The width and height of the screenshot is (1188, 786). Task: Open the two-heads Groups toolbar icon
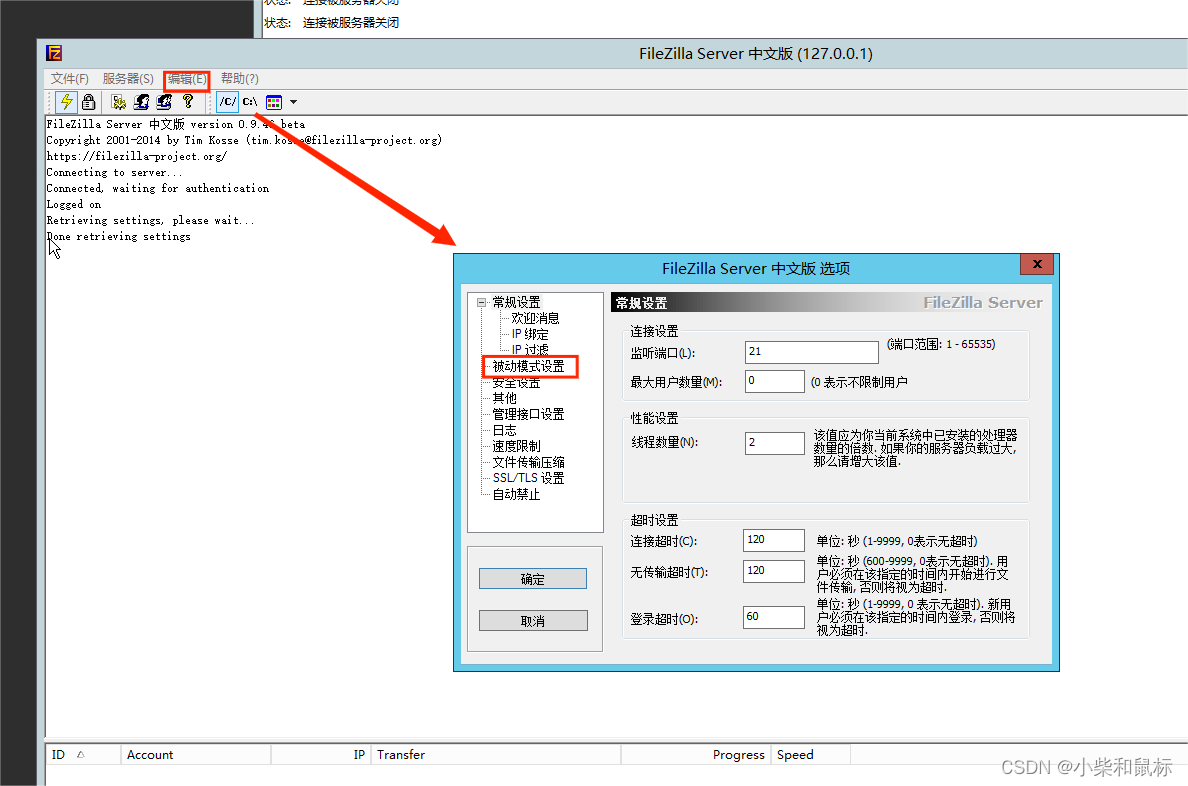tap(164, 102)
